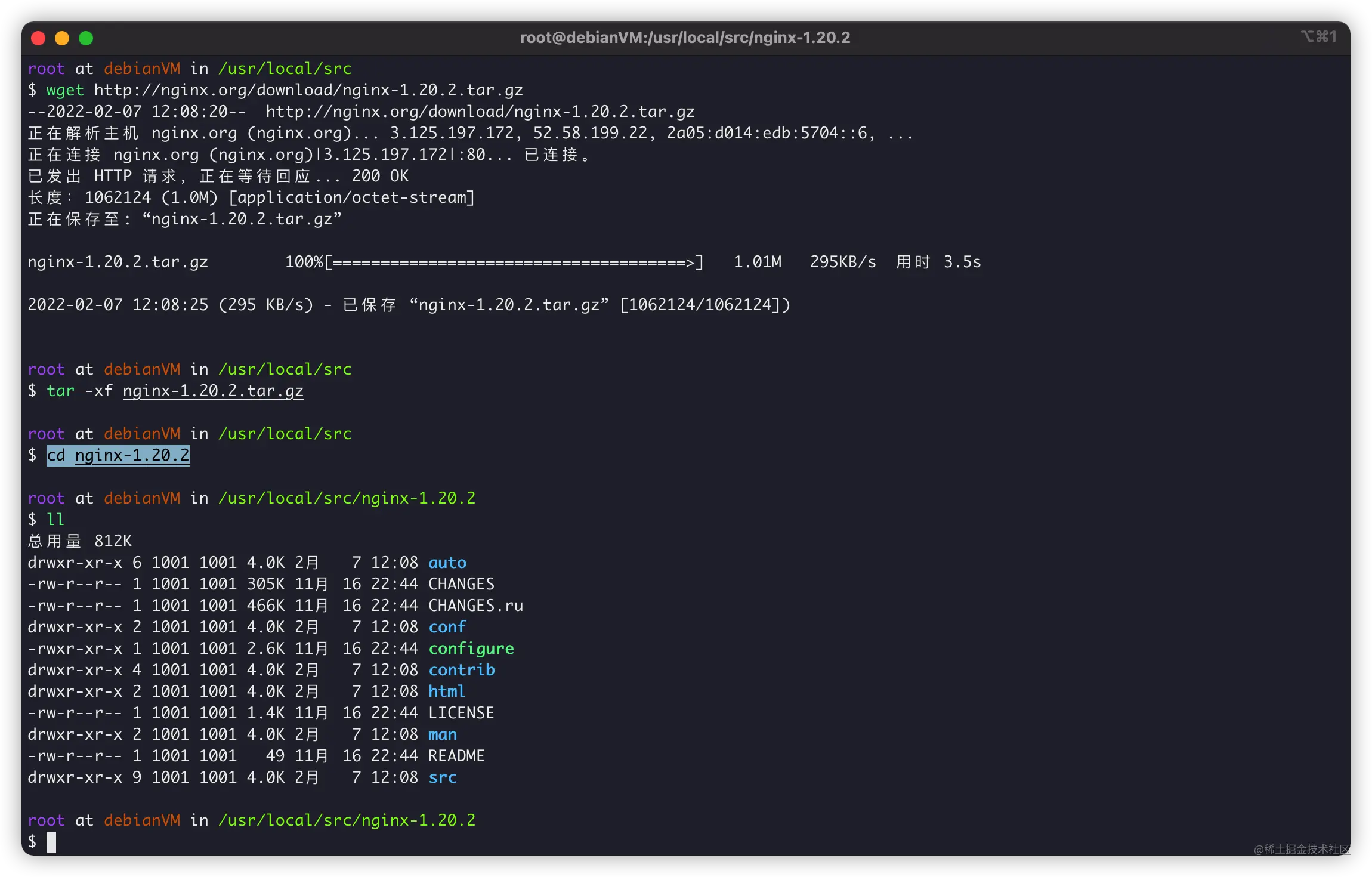Click the saving-to file name line “nginx-1.20.2.tar.gz”
The image size is (1372, 877).
point(242,219)
